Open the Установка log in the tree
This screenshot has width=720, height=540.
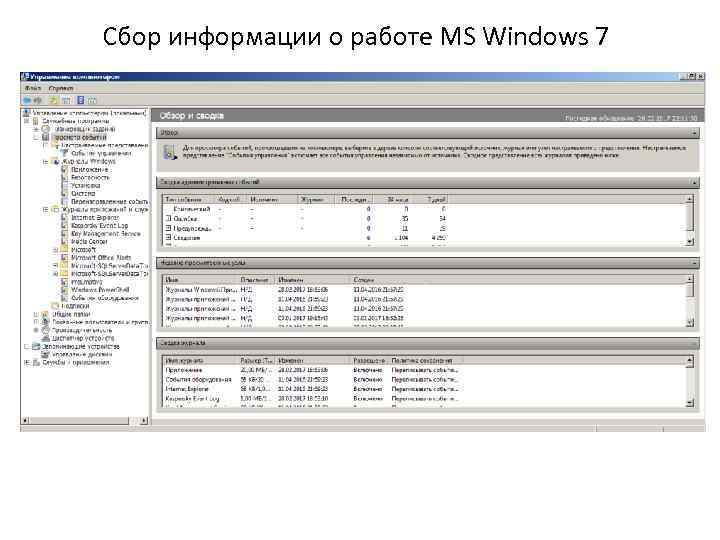[85, 186]
